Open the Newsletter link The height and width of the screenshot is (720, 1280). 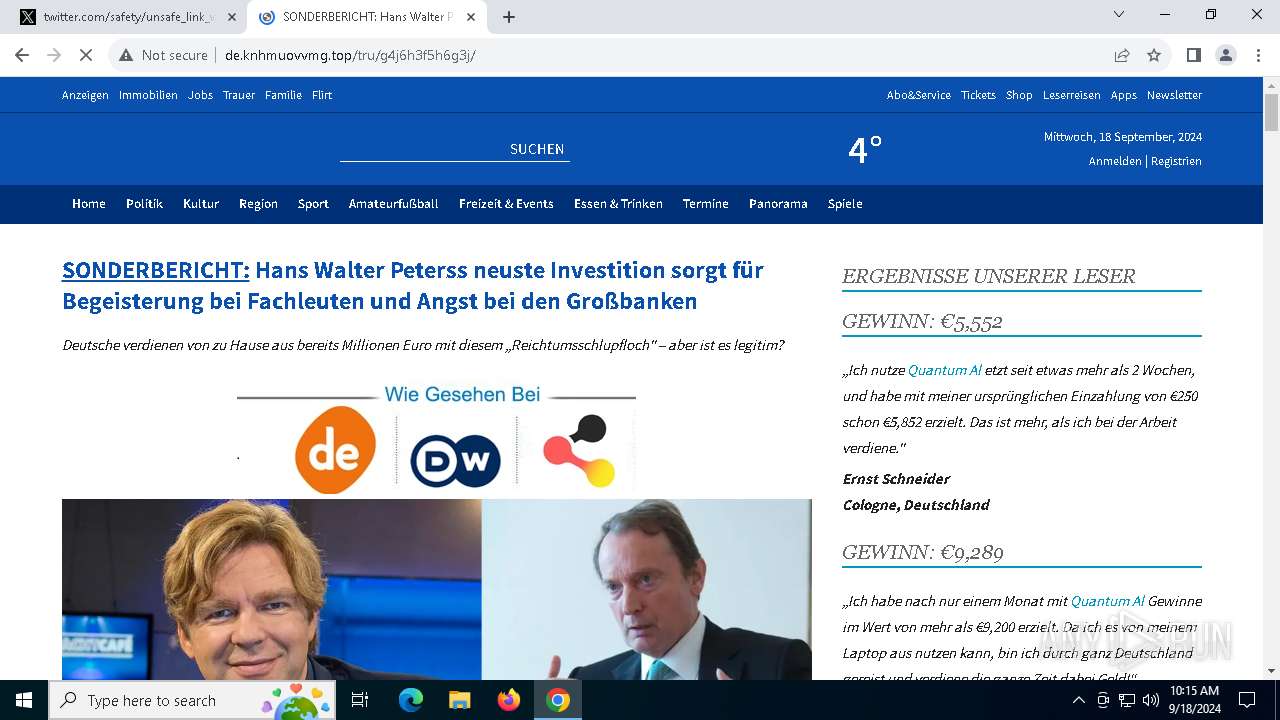point(1174,95)
